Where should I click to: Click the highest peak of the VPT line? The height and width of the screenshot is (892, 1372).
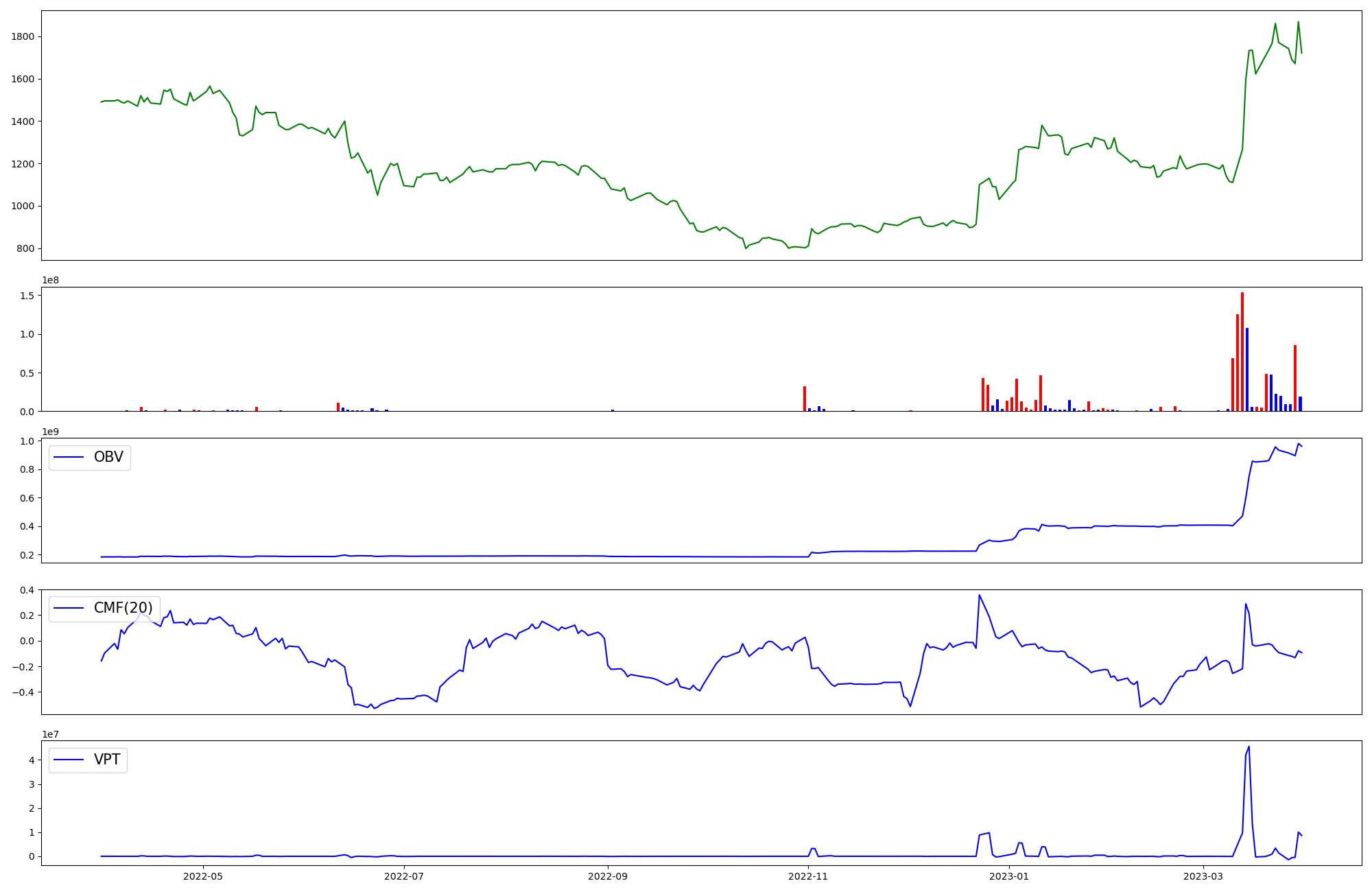1249,747
